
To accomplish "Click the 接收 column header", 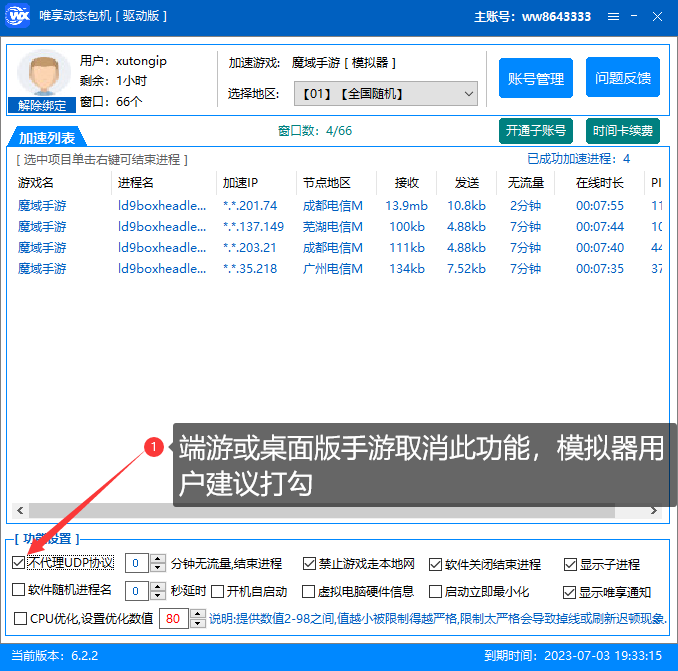I will coord(407,183).
